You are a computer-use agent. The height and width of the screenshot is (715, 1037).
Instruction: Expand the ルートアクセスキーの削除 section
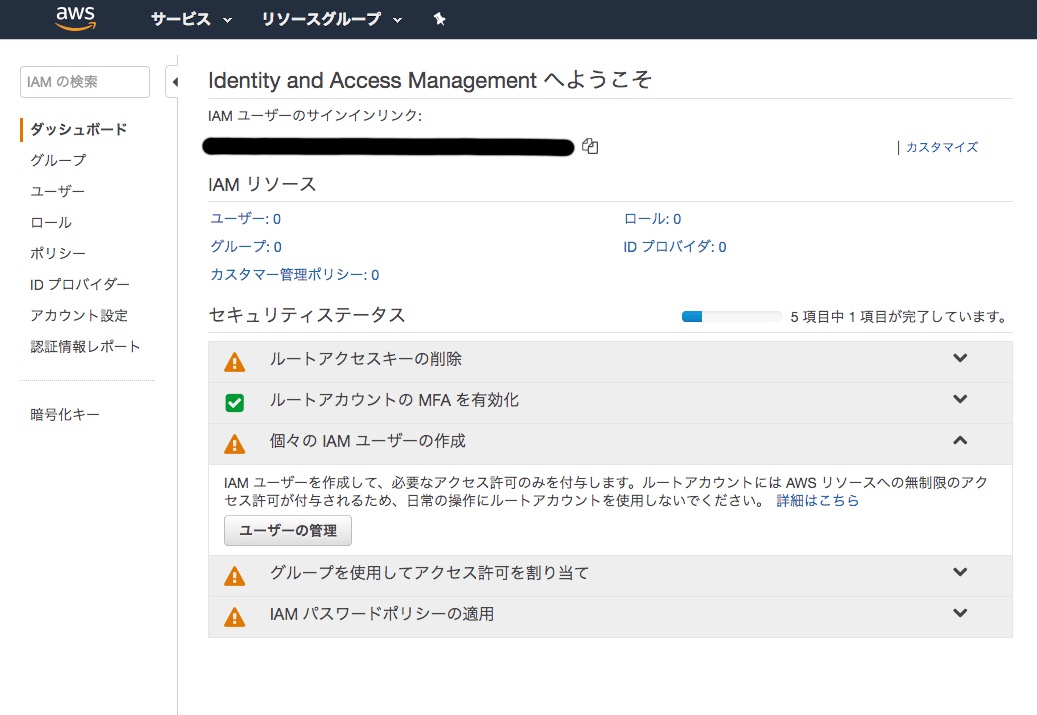pyautogui.click(x=959, y=358)
